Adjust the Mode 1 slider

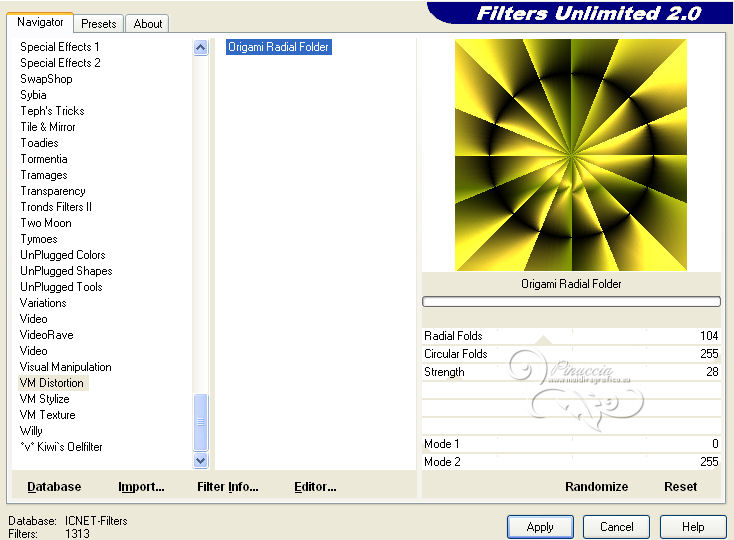click(x=571, y=444)
